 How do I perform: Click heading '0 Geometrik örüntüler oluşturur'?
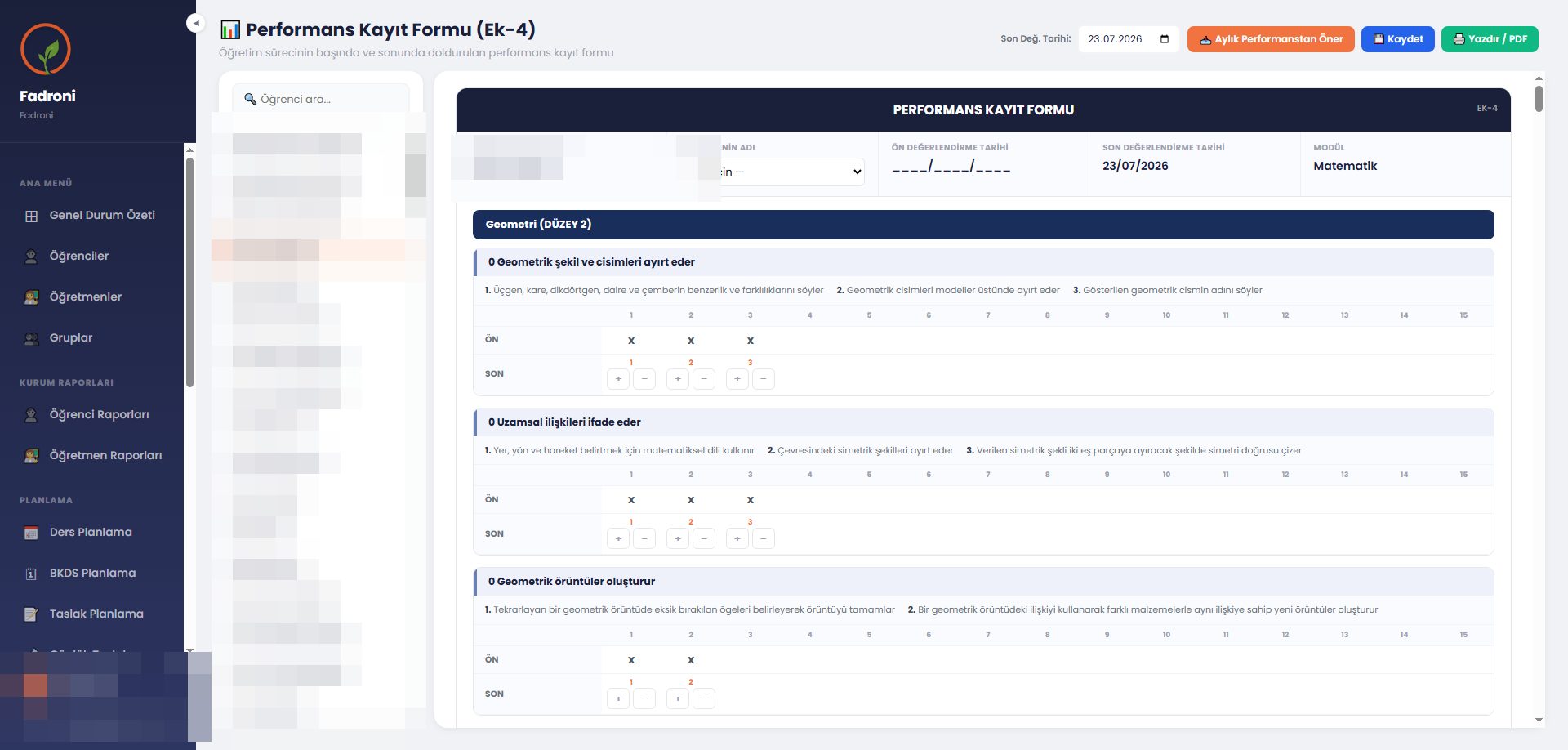[572, 582]
